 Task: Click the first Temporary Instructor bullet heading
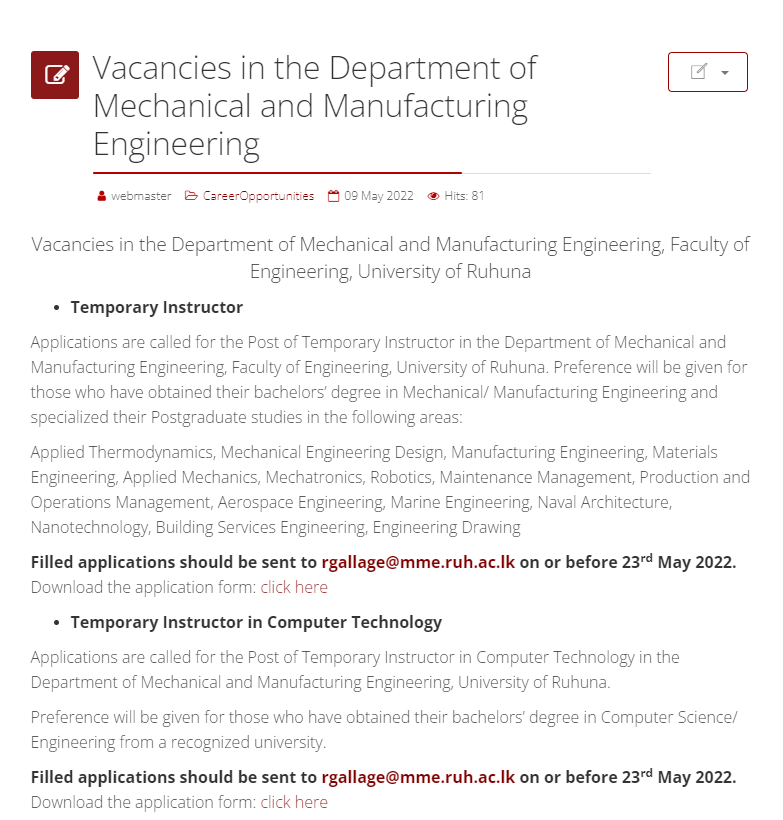coord(156,307)
